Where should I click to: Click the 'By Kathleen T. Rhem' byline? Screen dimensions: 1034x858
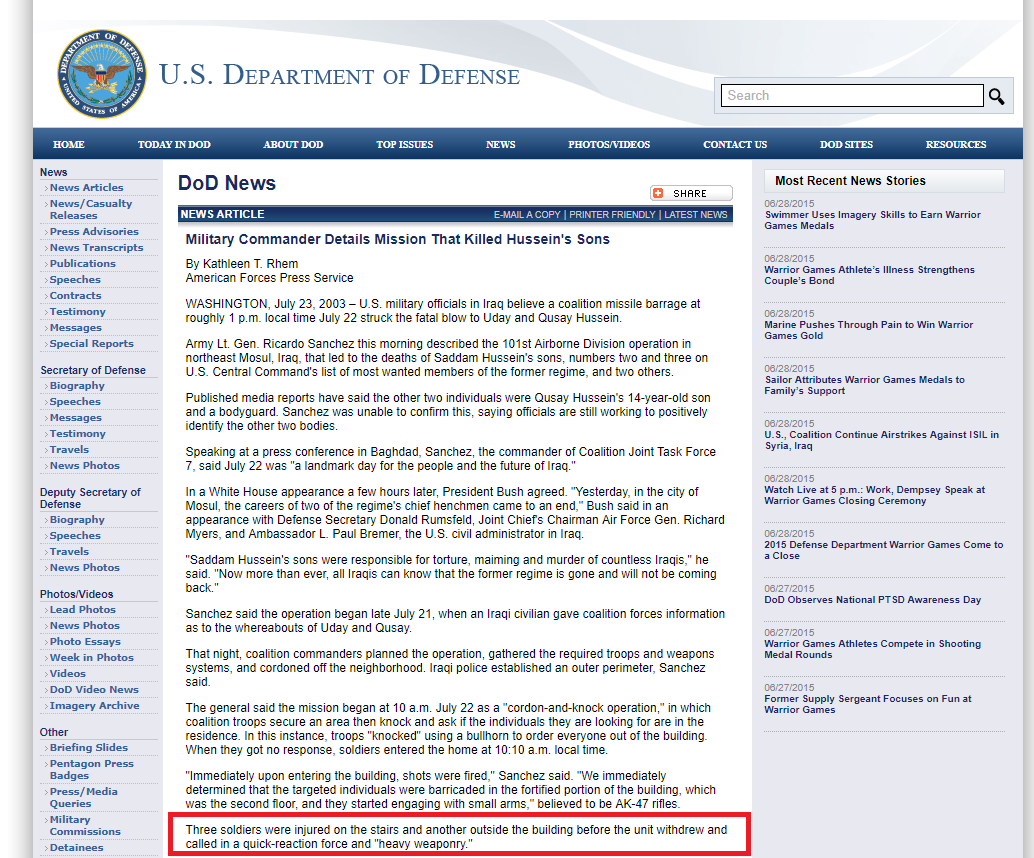241,264
